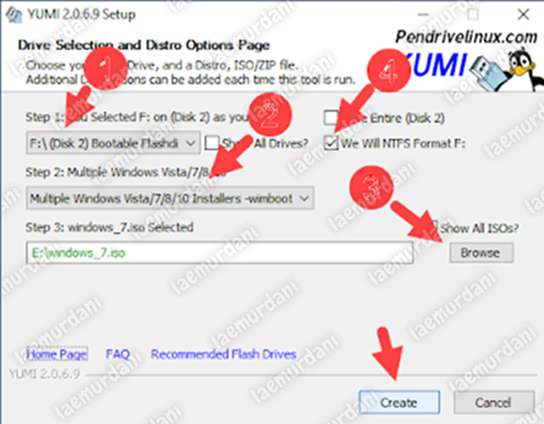Expand the Multiple Windows Vista/7/8/10 Installers dropdown
544x424 pixels.
click(x=170, y=198)
